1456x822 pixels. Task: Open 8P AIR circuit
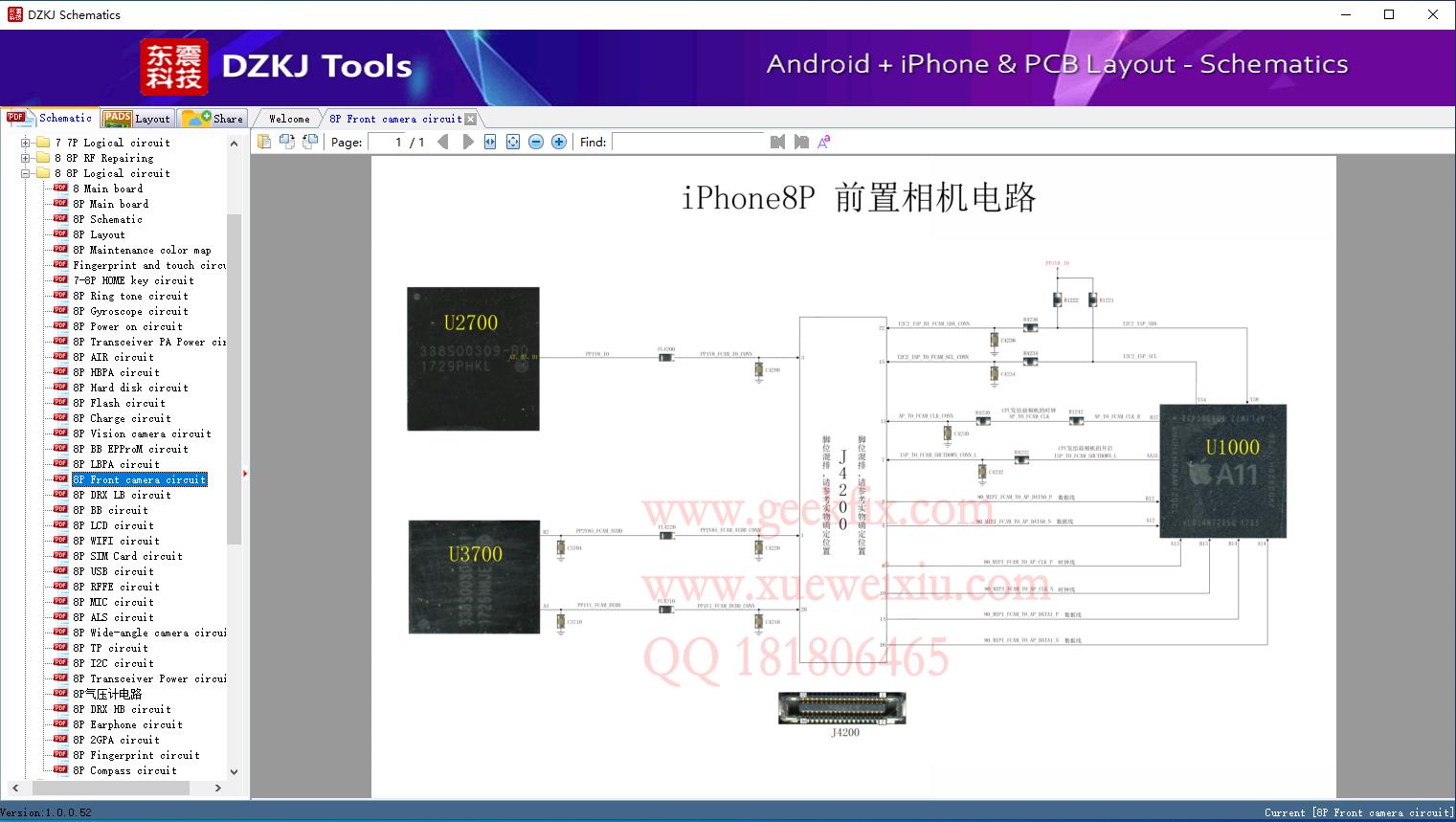click(113, 357)
